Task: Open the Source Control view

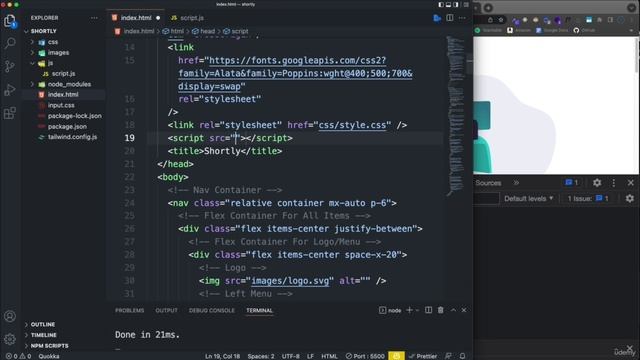Action: coord(10,66)
